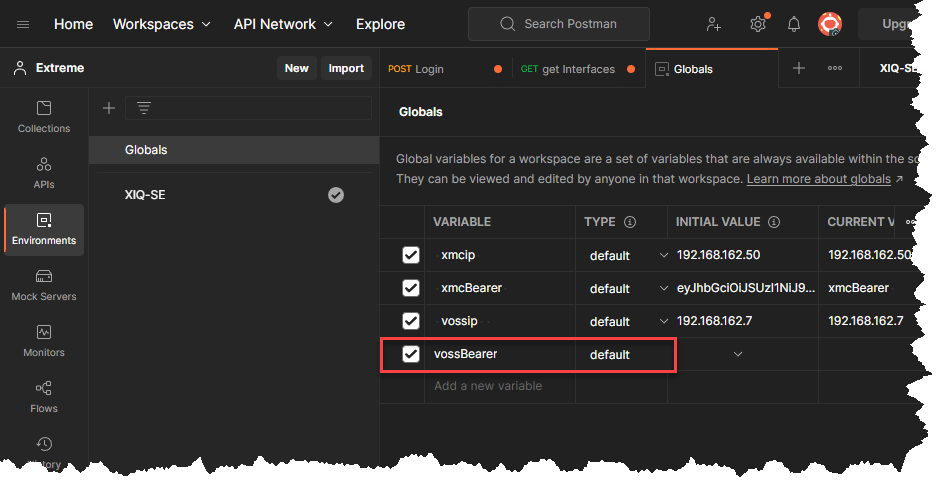Switch to the GET get Interfaces tab
Screen dimensions: 937x485
point(577,69)
